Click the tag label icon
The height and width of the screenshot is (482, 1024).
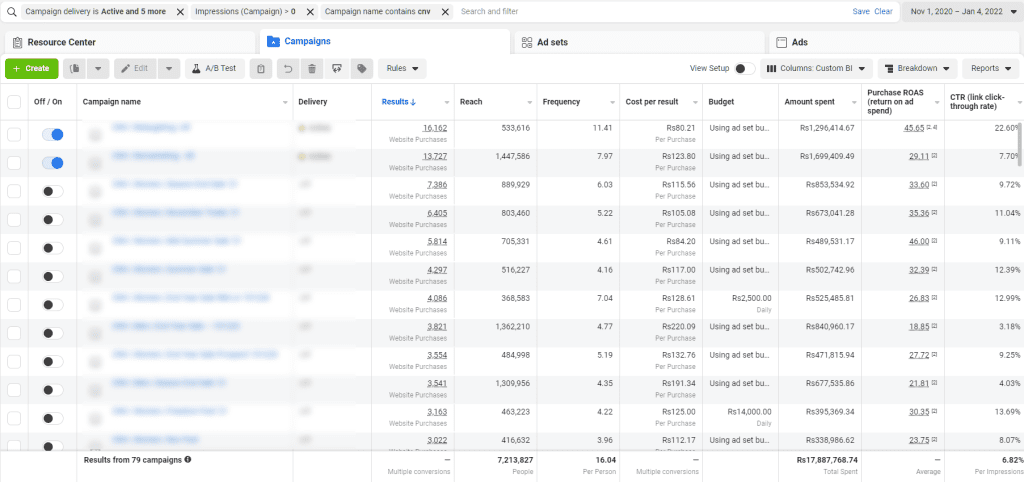pyautogui.click(x=361, y=68)
